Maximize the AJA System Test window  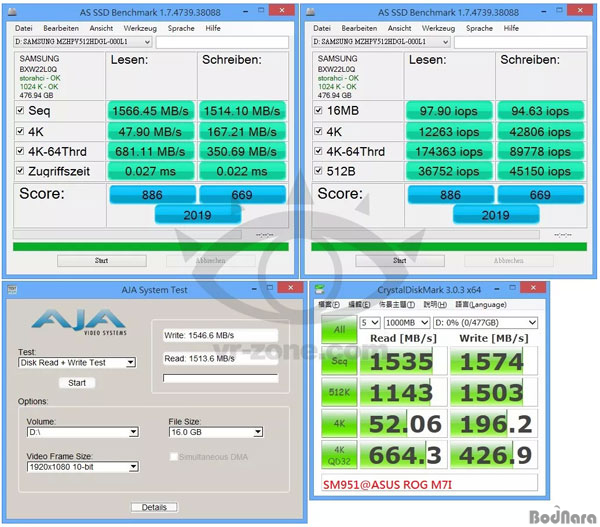point(270,287)
